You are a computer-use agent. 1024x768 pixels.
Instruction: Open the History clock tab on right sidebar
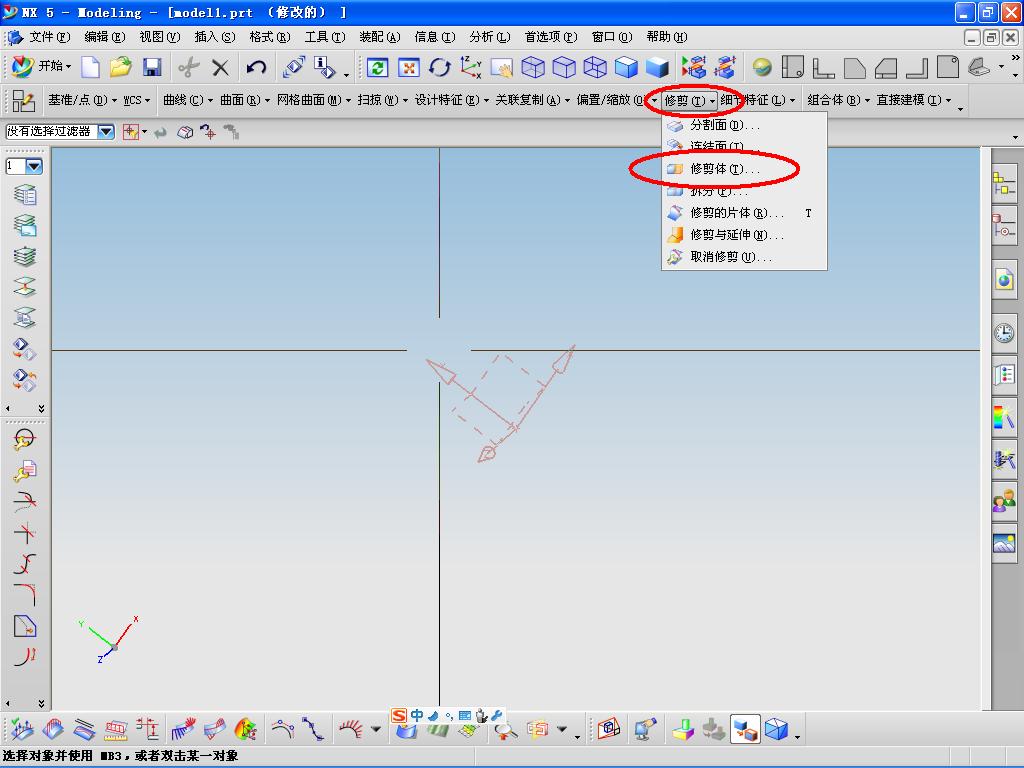(x=1004, y=332)
